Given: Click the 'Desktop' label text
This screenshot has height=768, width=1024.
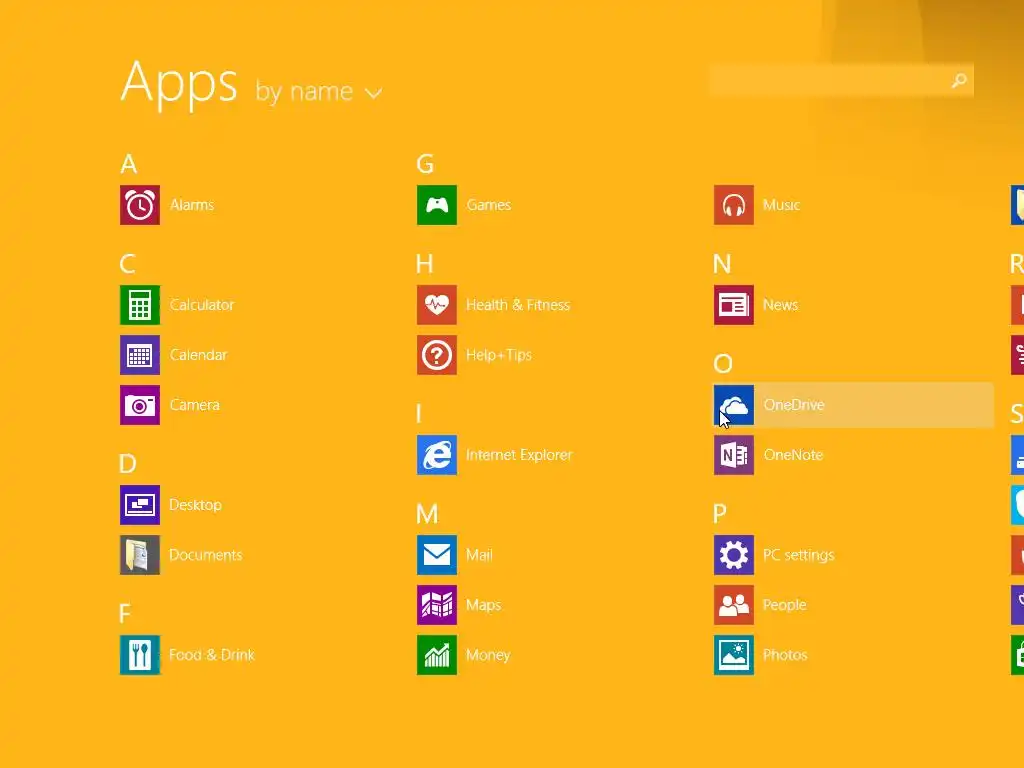Looking at the screenshot, I should coord(195,505).
